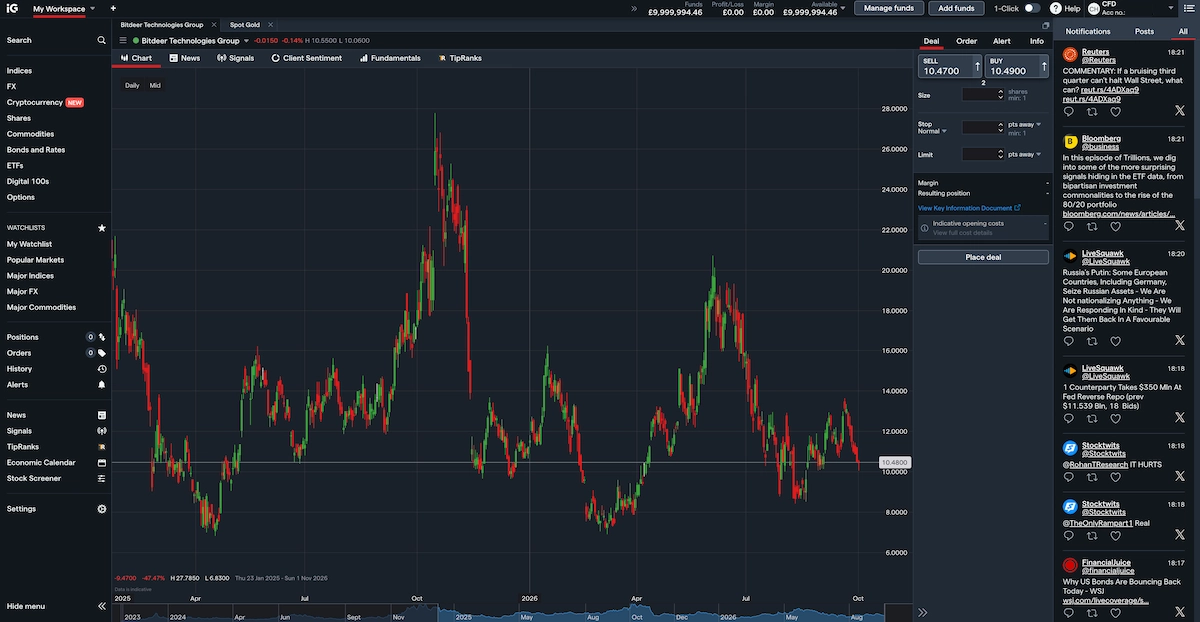Image resolution: width=1200 pixels, height=622 pixels.
Task: Show the Notifications tab
Action: [1088, 32]
